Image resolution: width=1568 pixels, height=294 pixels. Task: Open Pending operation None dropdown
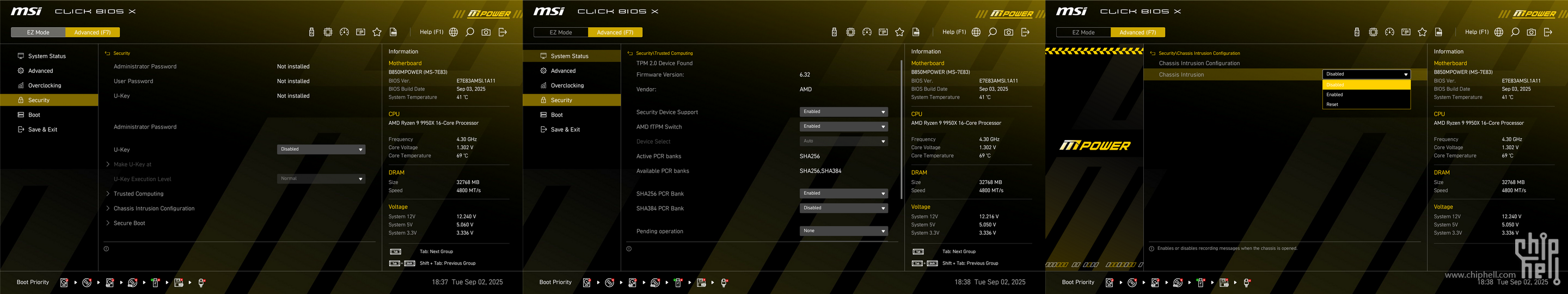tap(844, 231)
